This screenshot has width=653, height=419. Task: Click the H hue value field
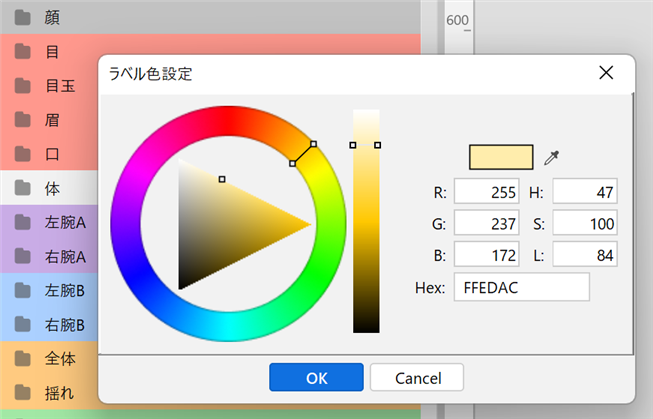tap(585, 191)
